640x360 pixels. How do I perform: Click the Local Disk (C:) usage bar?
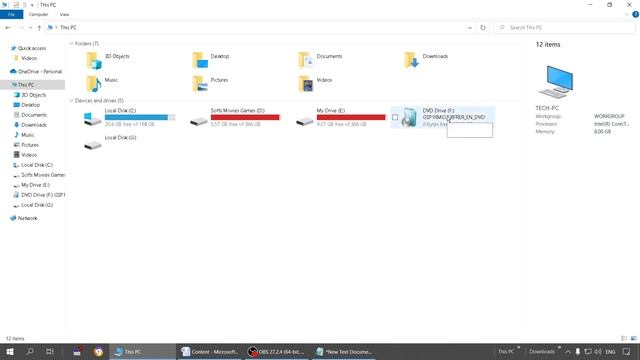click(x=140, y=117)
